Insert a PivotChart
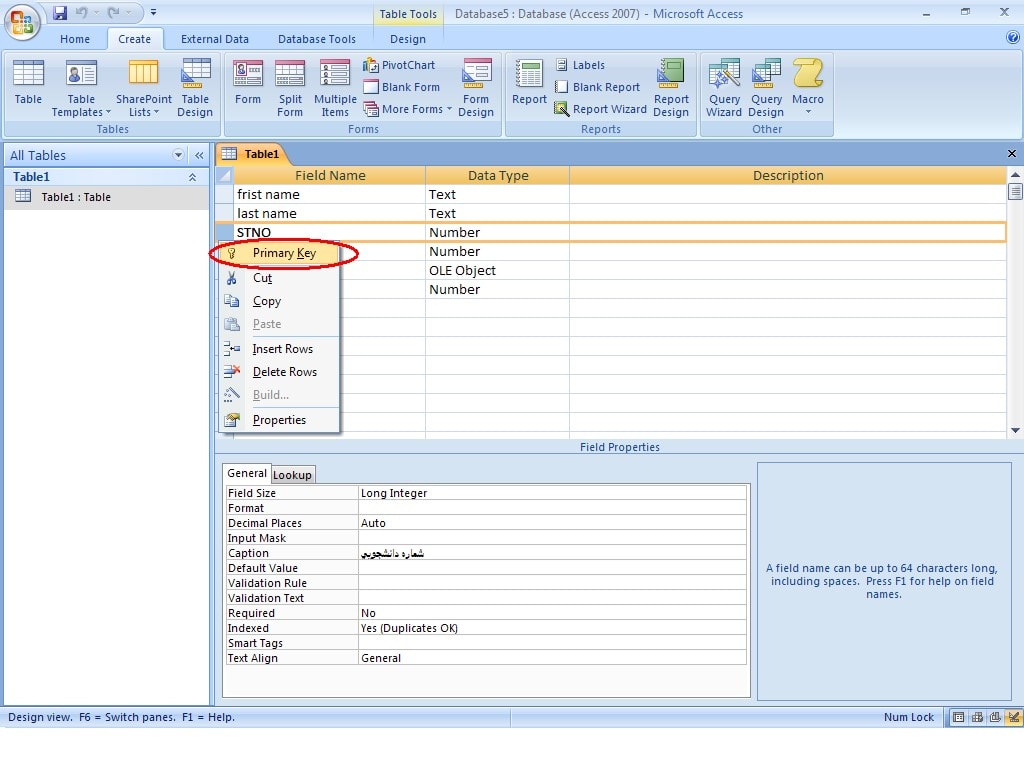Screen dimensions: 1024x768 coord(399,65)
